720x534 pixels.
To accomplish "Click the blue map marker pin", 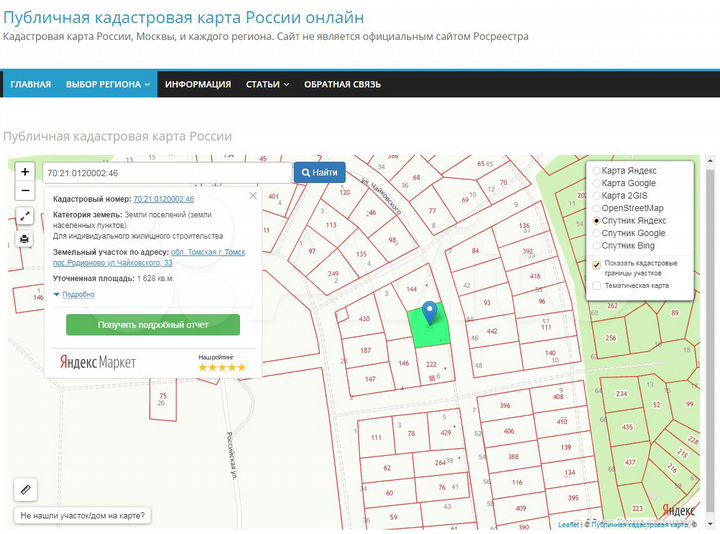I will tap(429, 313).
